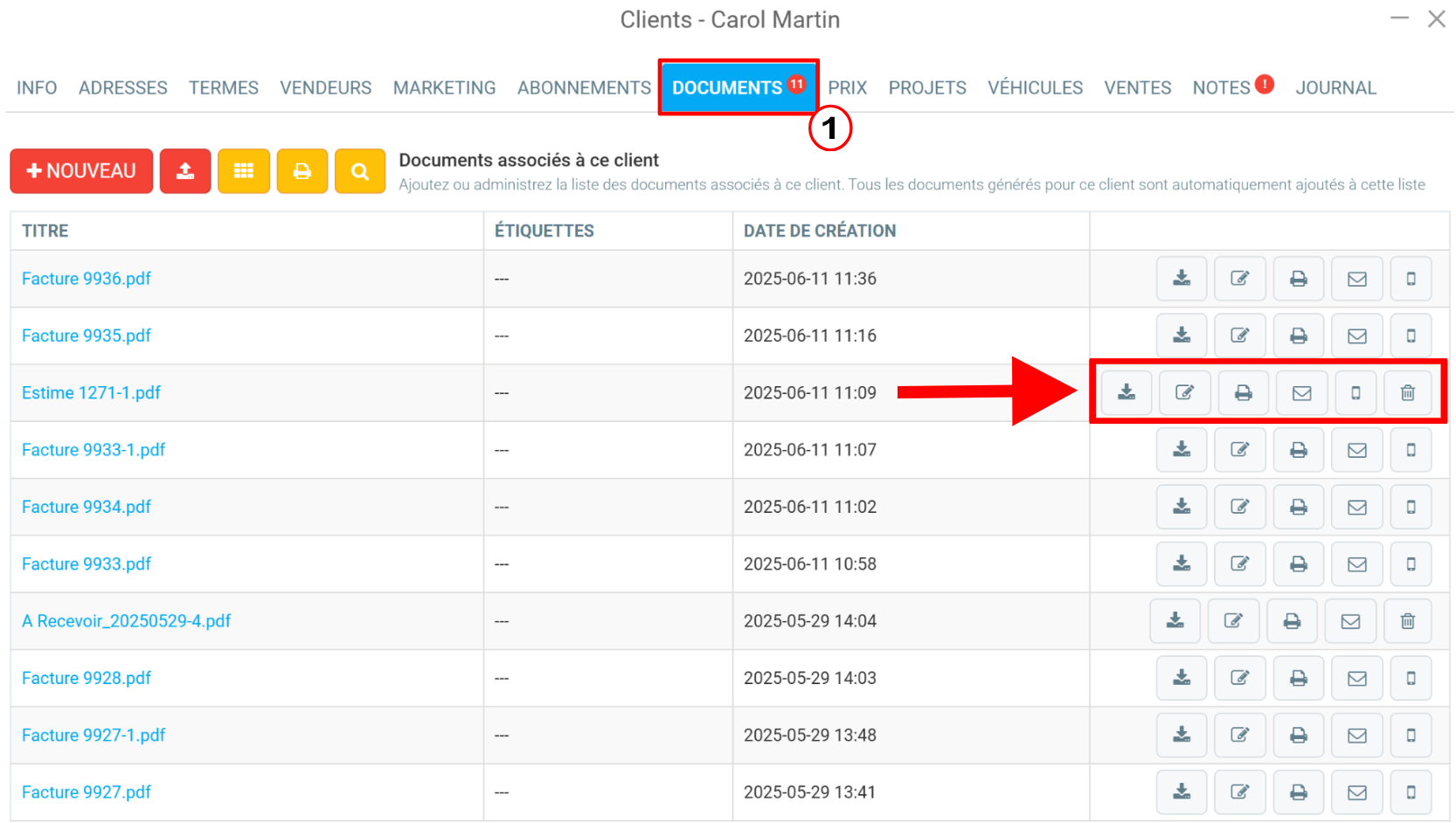Screen dimensions: 1456x823
Task: Switch to the INFO tab
Action: click(x=37, y=87)
